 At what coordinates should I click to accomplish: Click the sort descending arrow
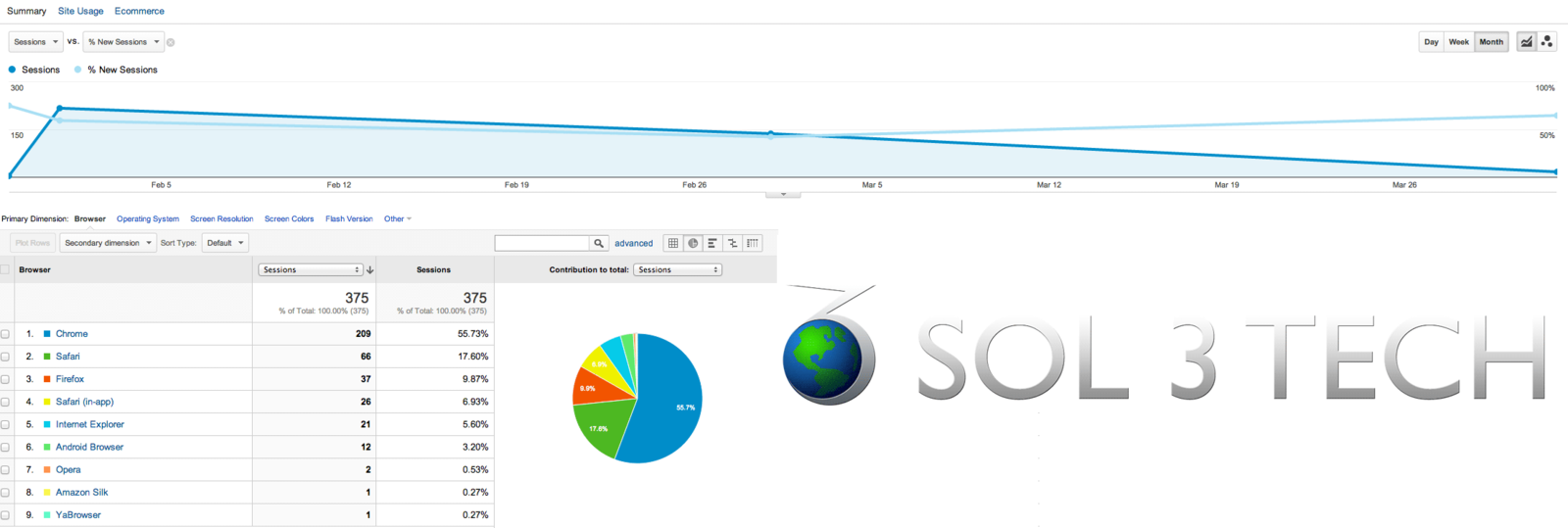[369, 269]
